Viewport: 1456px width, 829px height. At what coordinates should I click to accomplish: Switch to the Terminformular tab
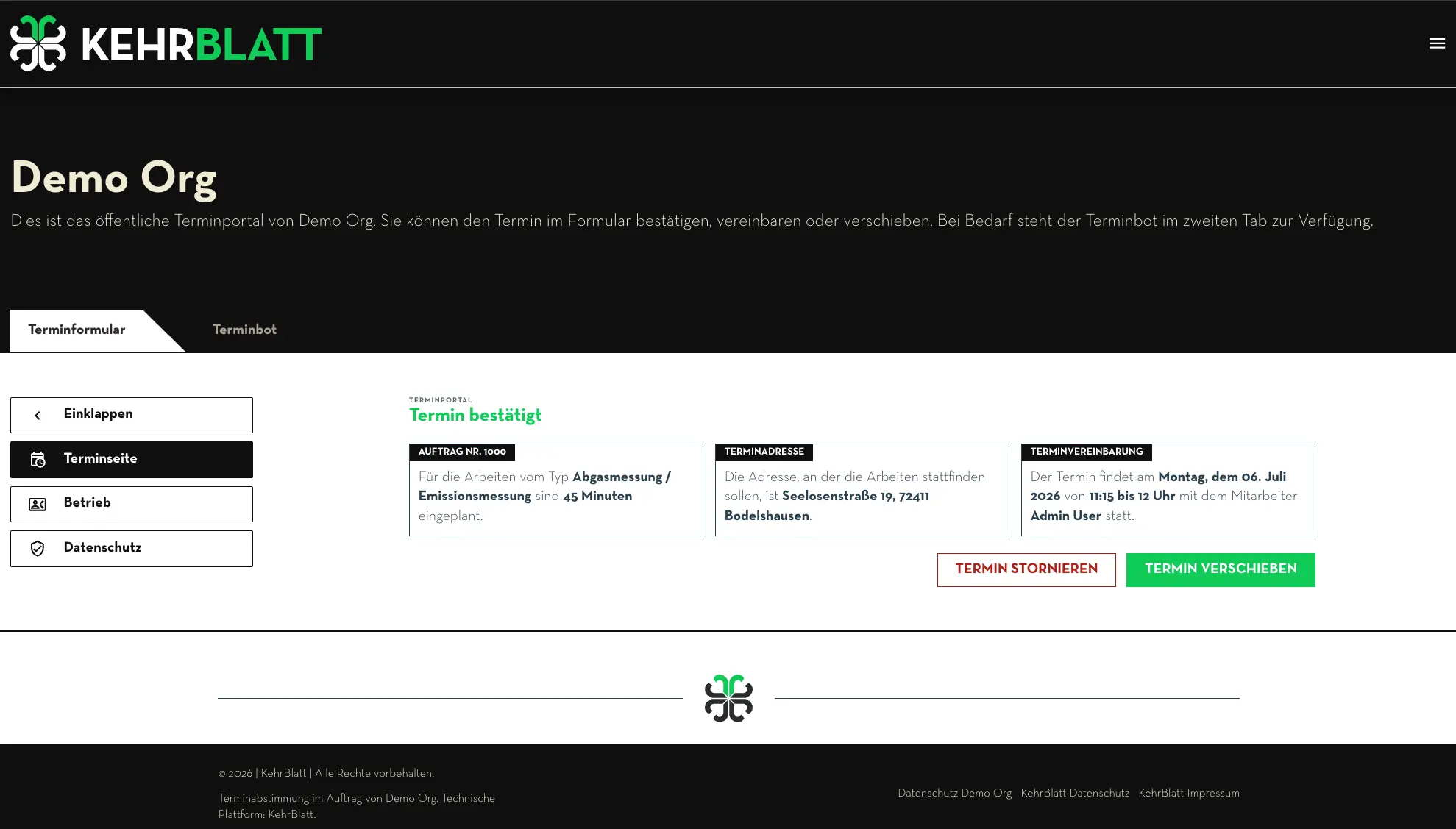pos(77,330)
